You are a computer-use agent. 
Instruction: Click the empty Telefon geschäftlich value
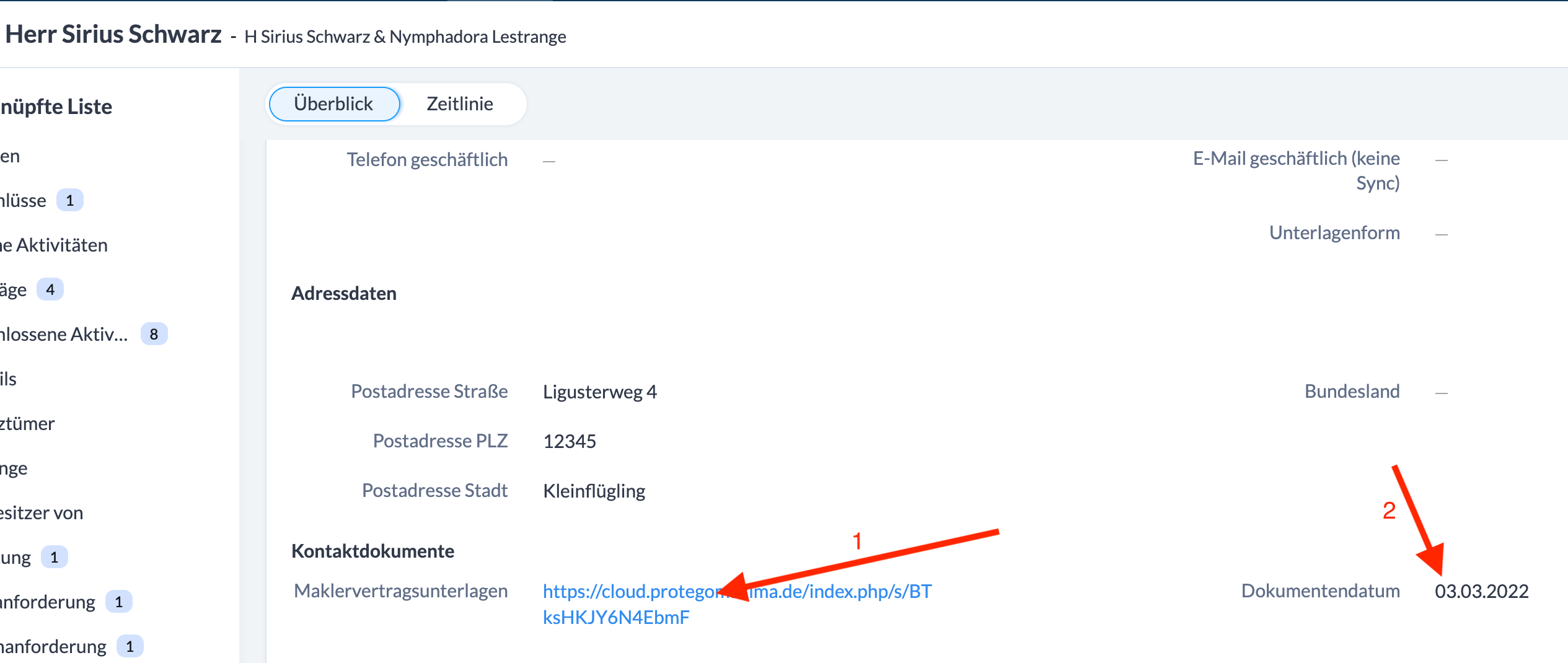pyautogui.click(x=549, y=161)
